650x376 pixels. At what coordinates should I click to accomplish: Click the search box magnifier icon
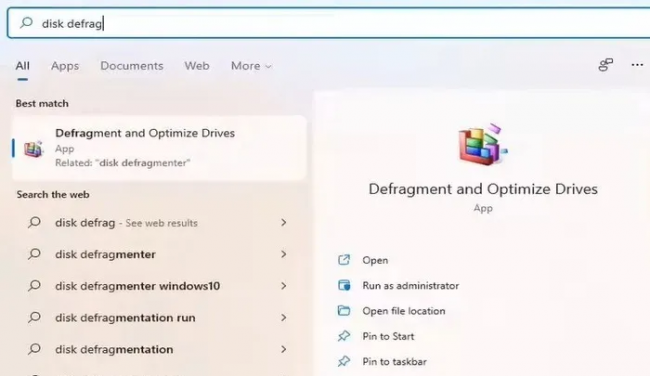click(27, 22)
